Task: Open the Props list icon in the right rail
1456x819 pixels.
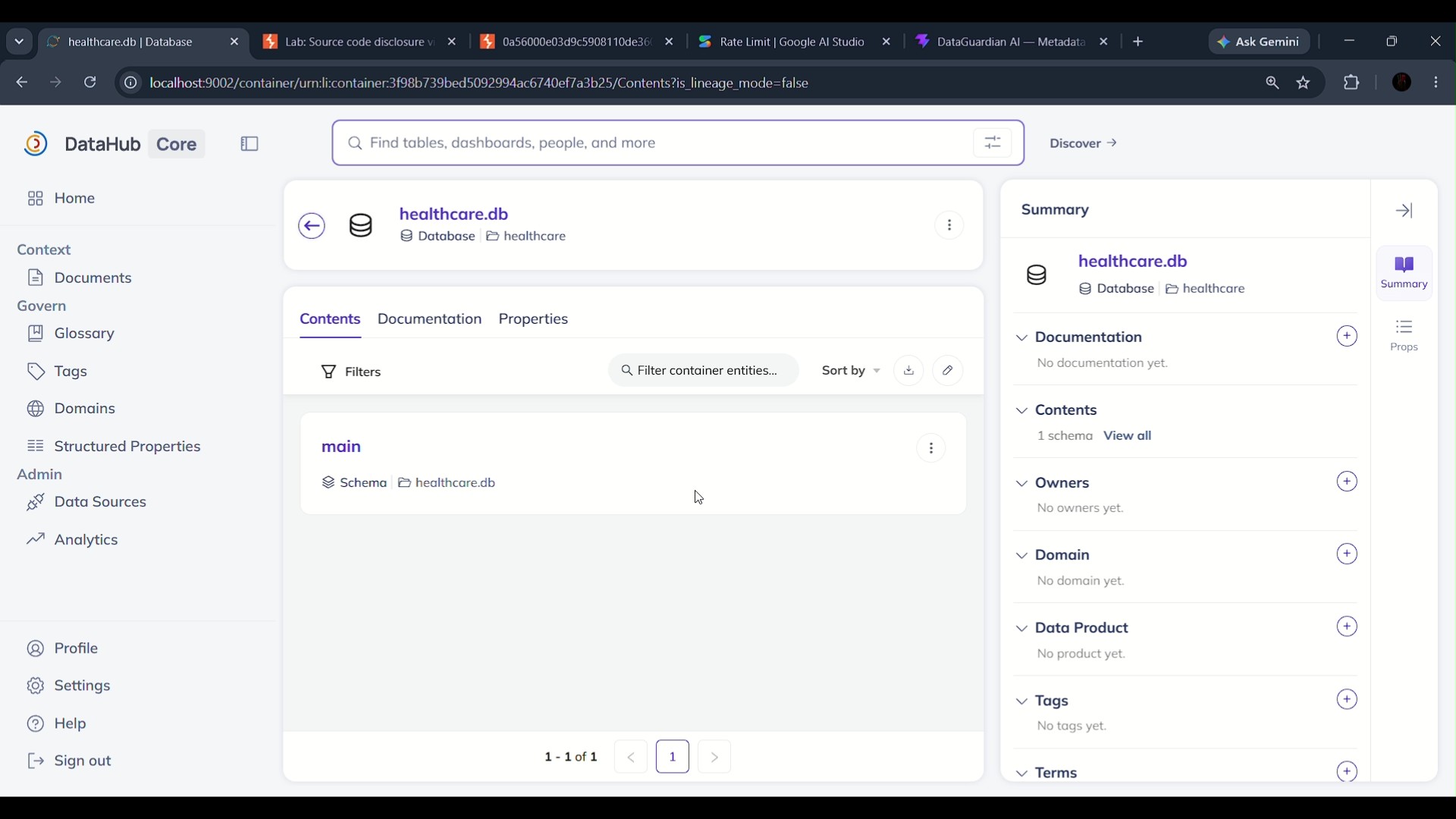Action: pyautogui.click(x=1404, y=336)
